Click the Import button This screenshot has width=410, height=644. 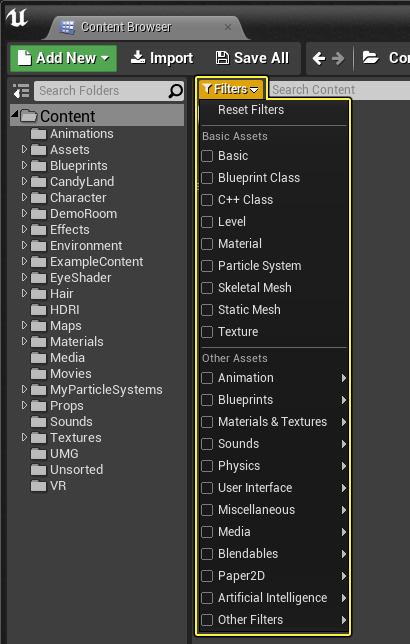click(x=162, y=58)
